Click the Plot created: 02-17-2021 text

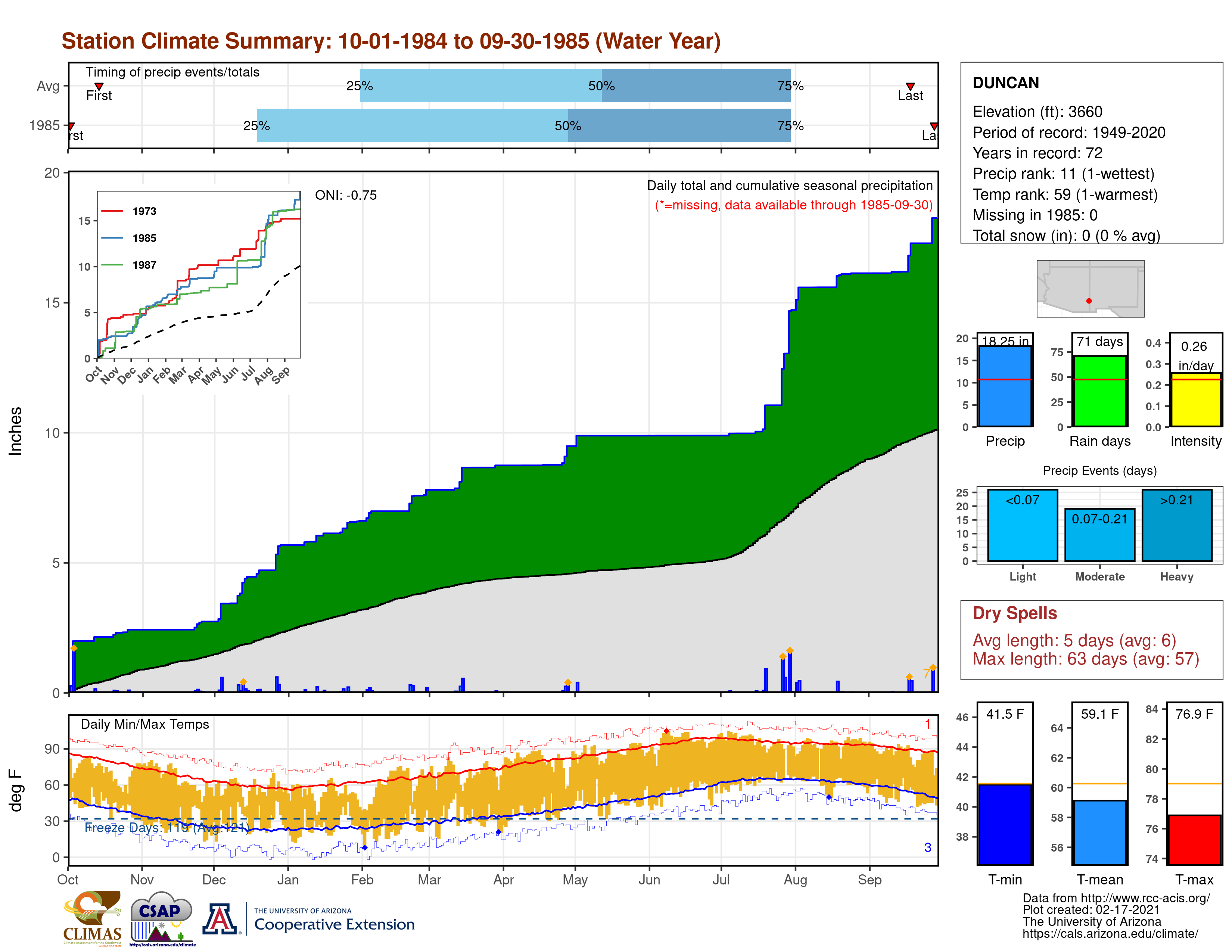(x=1091, y=910)
